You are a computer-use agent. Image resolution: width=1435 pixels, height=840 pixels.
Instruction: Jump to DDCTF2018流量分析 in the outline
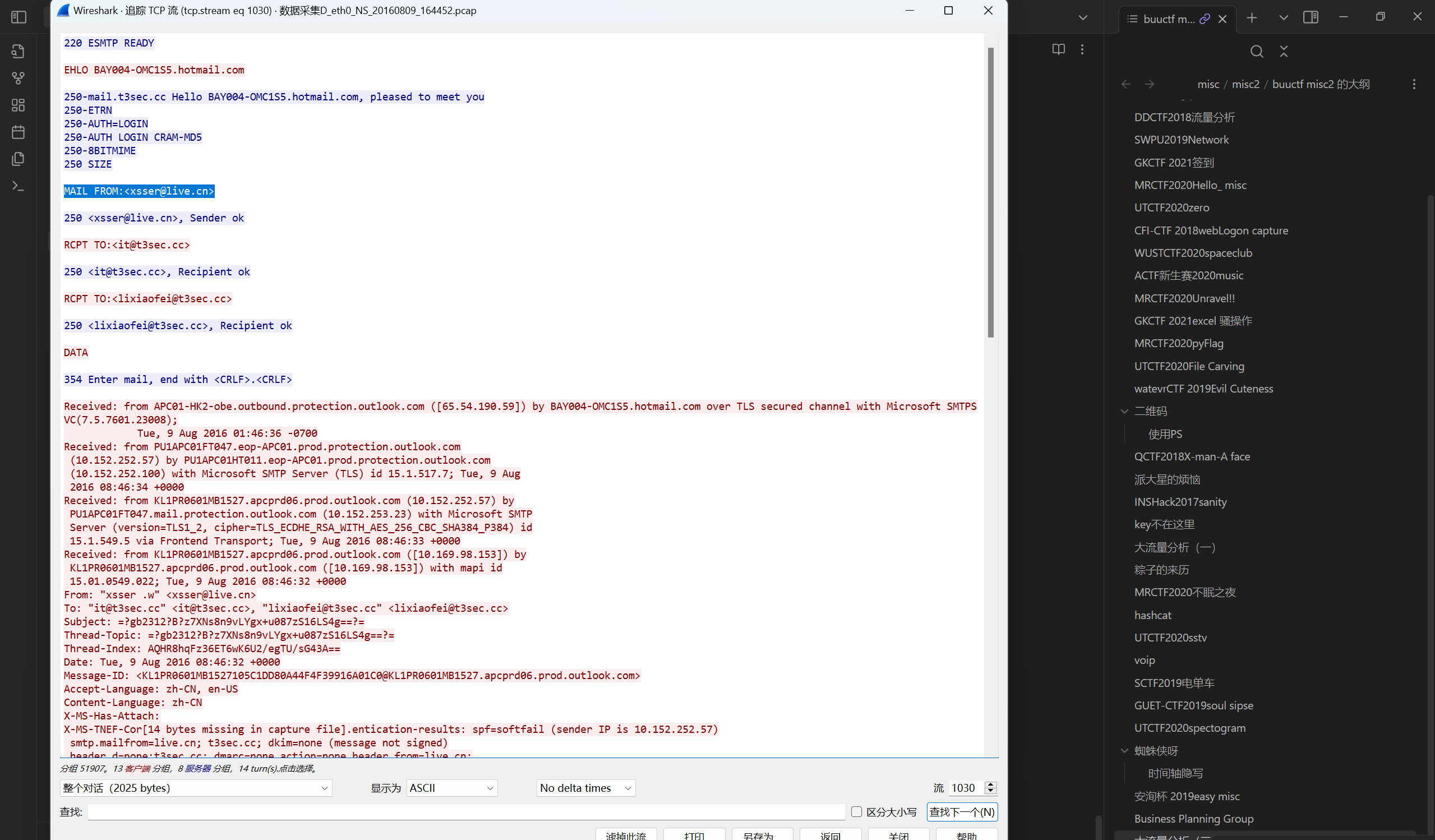[1184, 117]
